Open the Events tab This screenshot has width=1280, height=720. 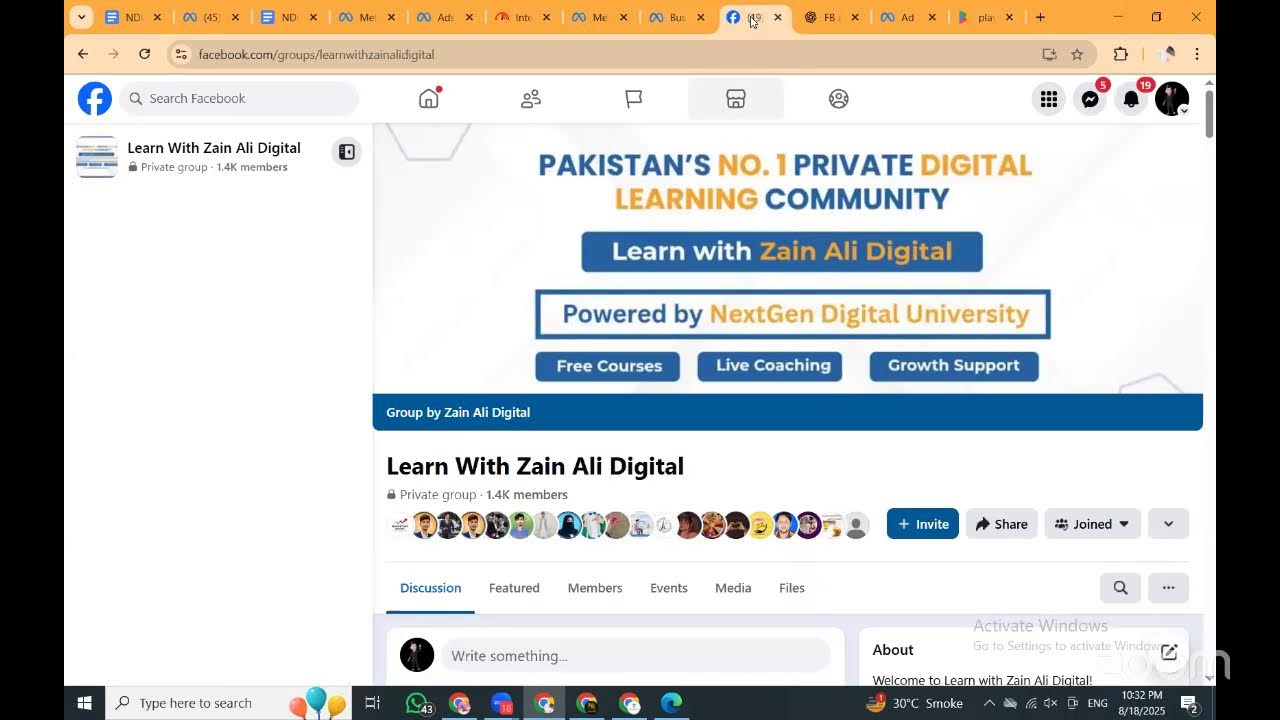pos(669,588)
